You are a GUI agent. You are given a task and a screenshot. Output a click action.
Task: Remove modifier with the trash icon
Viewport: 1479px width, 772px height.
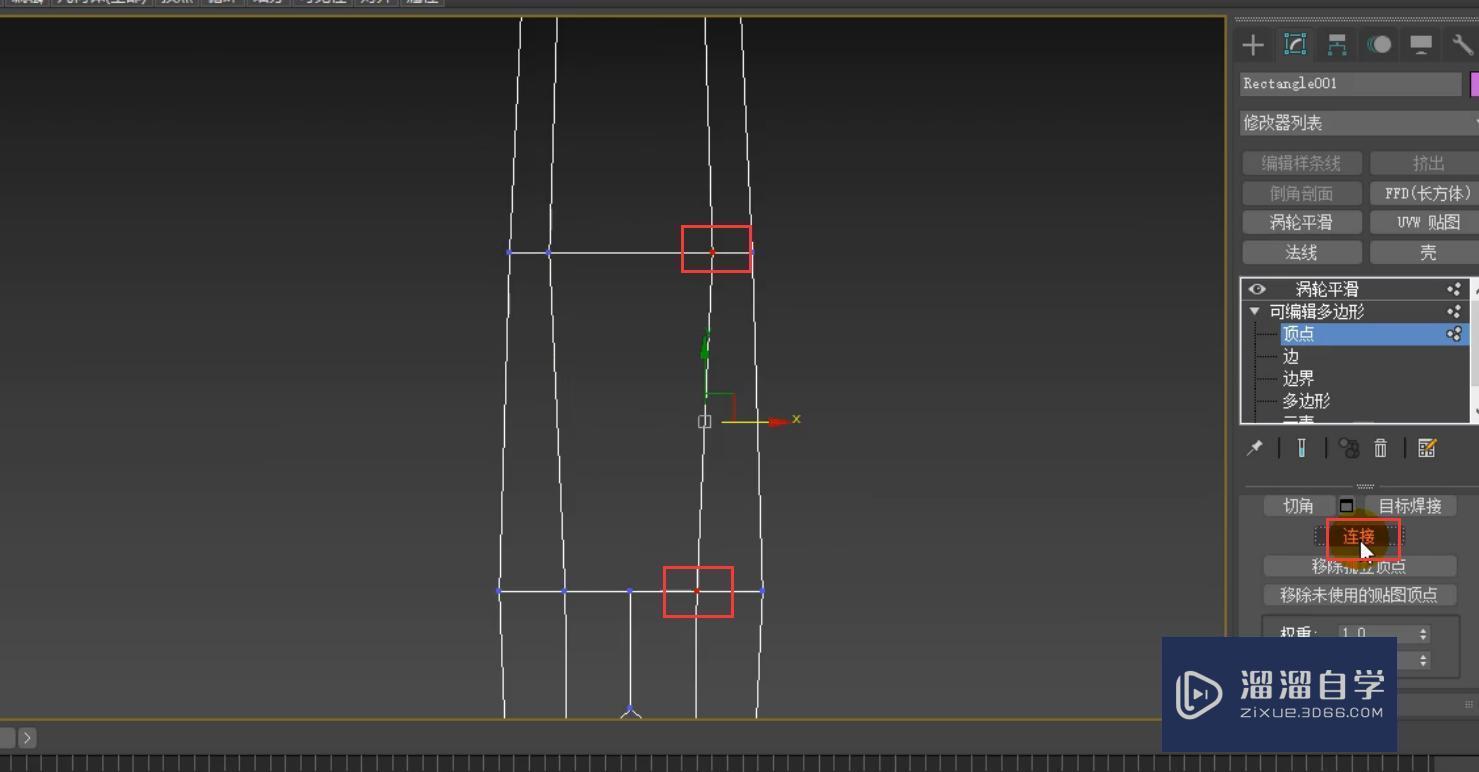(1380, 448)
